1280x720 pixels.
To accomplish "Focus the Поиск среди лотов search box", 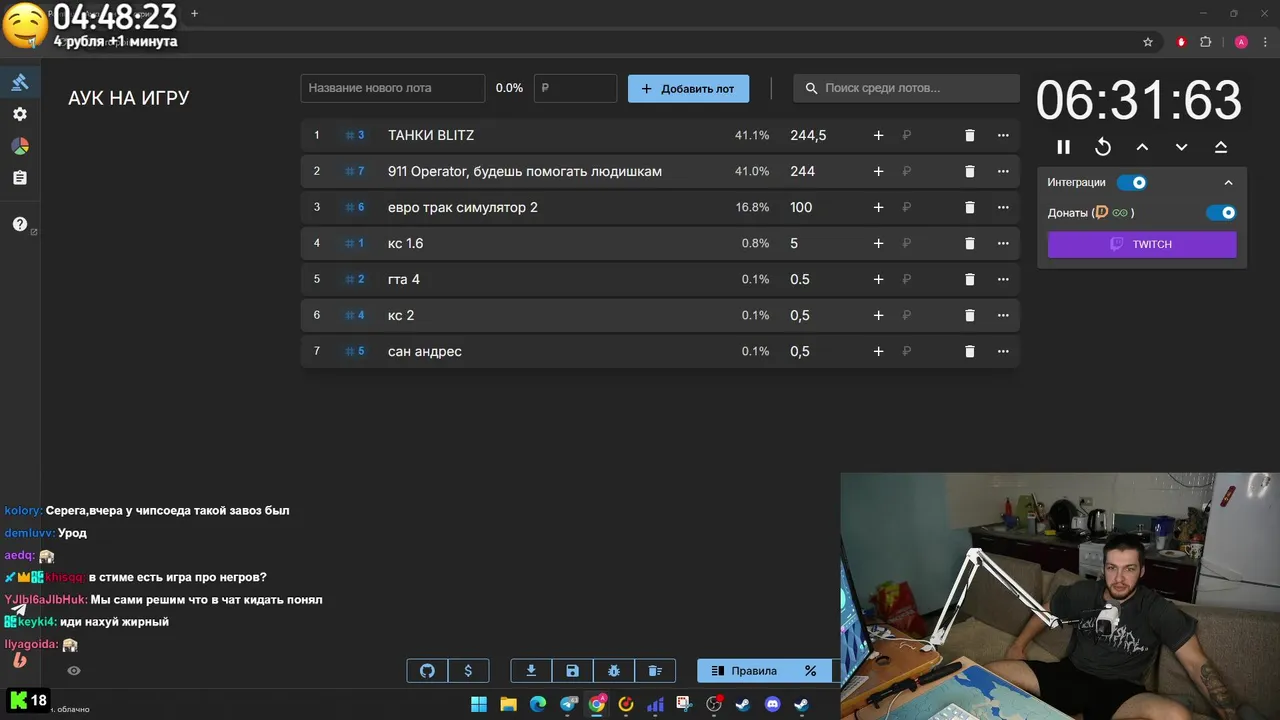I will [x=907, y=88].
